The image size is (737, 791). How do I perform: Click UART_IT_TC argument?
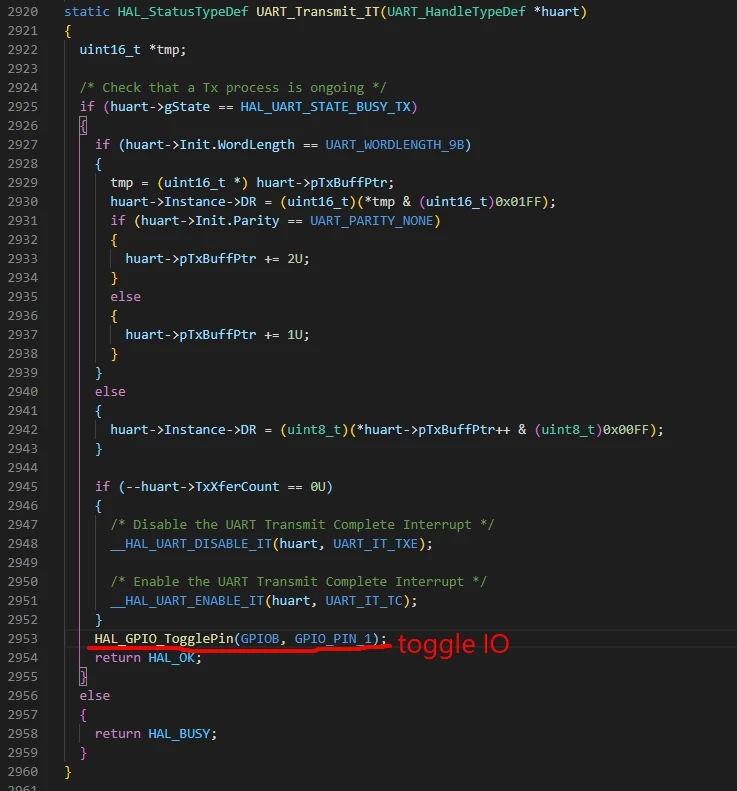[x=364, y=601]
